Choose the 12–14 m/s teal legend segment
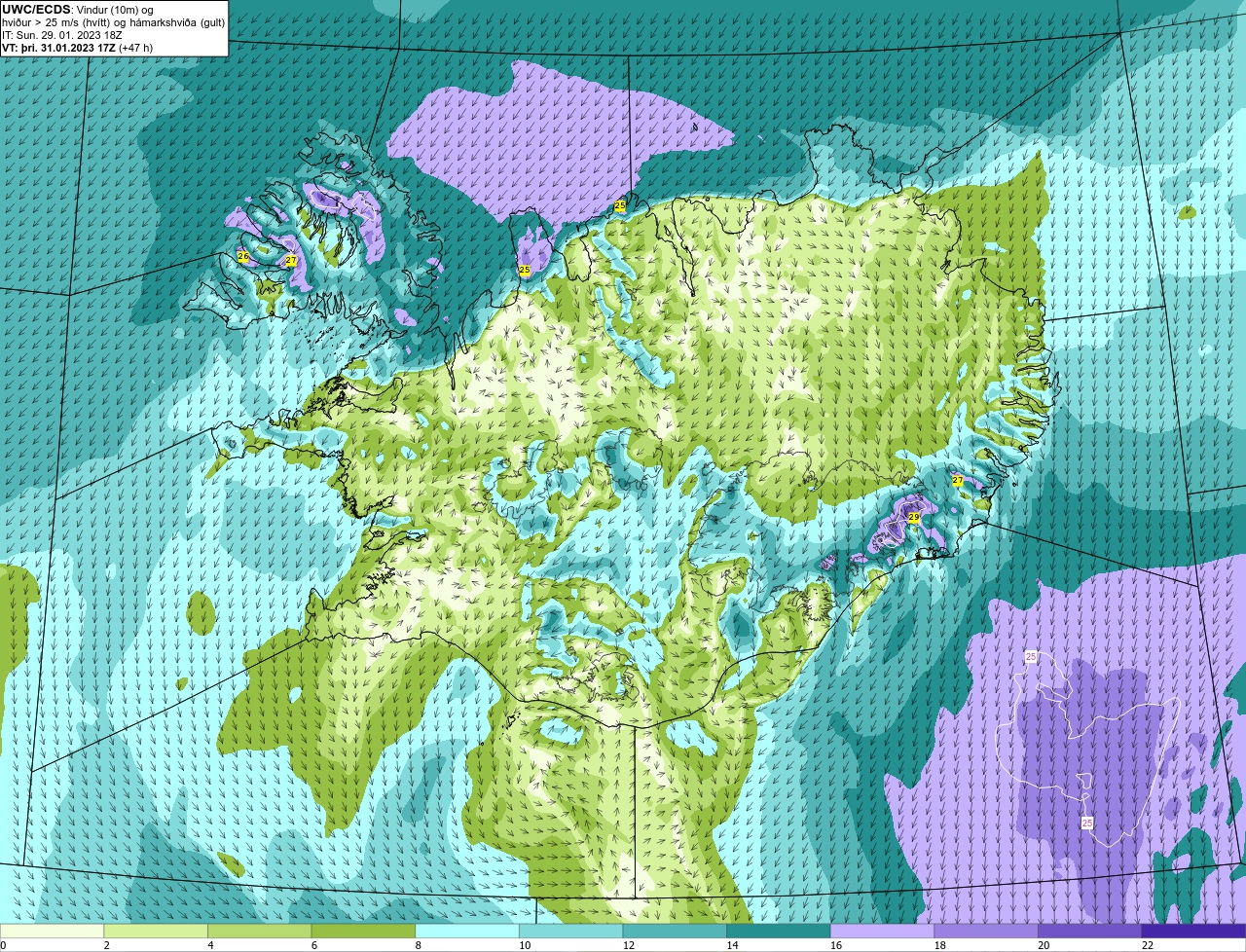 coord(675,931)
